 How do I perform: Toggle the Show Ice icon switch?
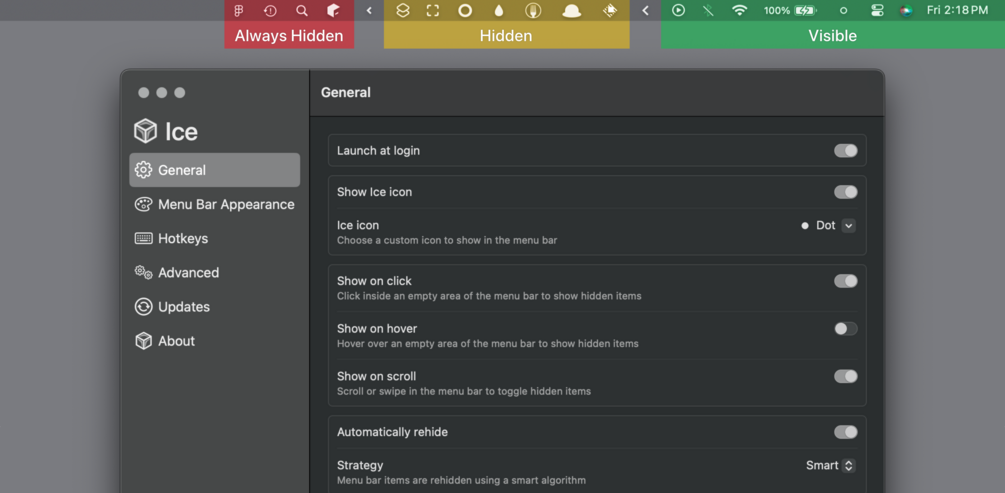[x=845, y=192]
